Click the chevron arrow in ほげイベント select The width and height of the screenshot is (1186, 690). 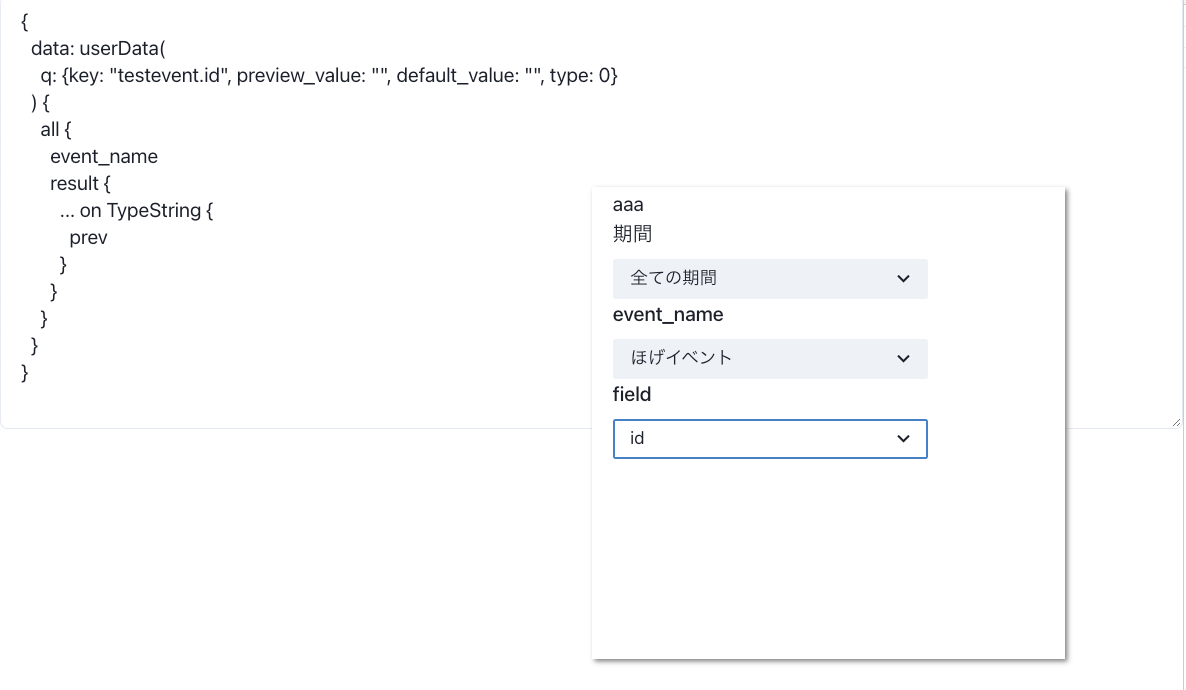click(904, 359)
